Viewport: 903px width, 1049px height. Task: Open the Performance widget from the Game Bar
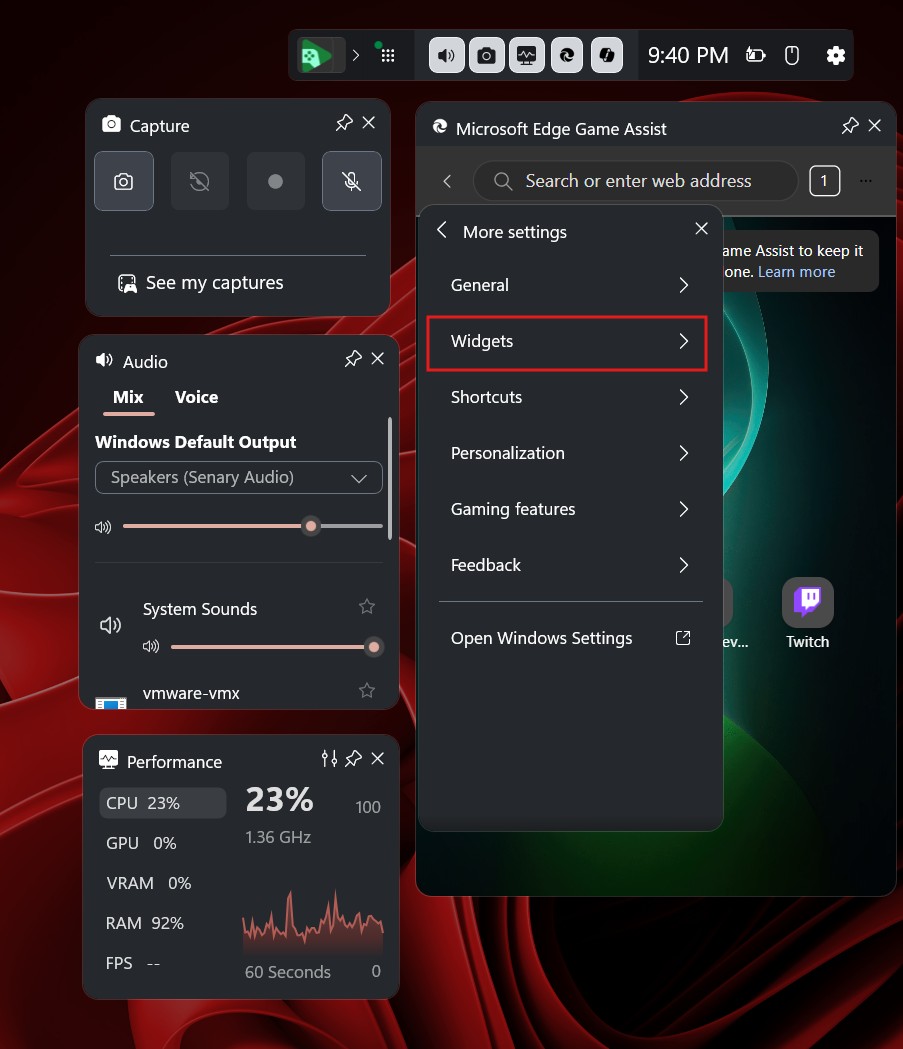527,55
